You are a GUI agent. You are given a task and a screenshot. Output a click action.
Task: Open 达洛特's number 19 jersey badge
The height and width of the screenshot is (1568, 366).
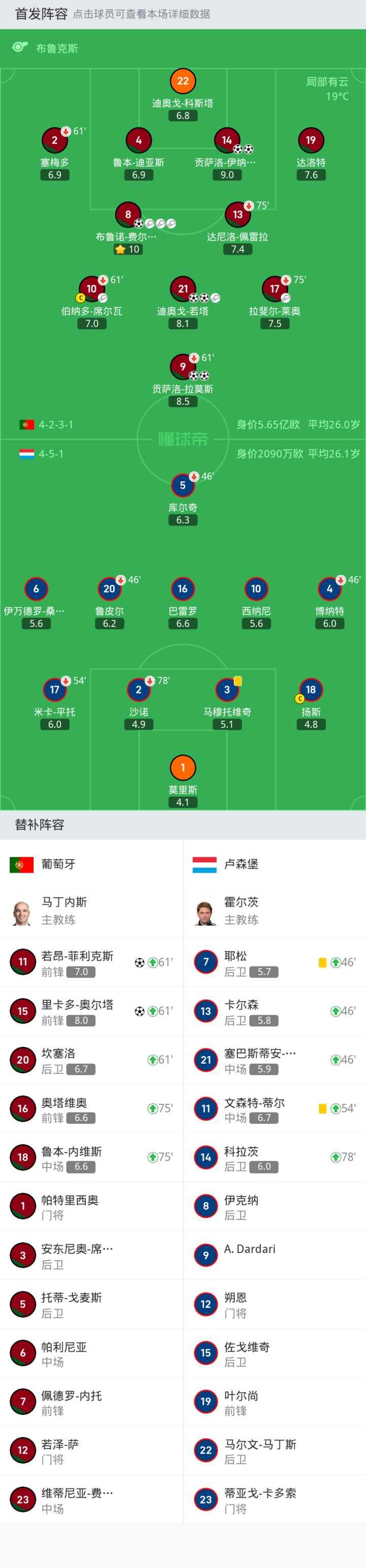click(x=311, y=140)
